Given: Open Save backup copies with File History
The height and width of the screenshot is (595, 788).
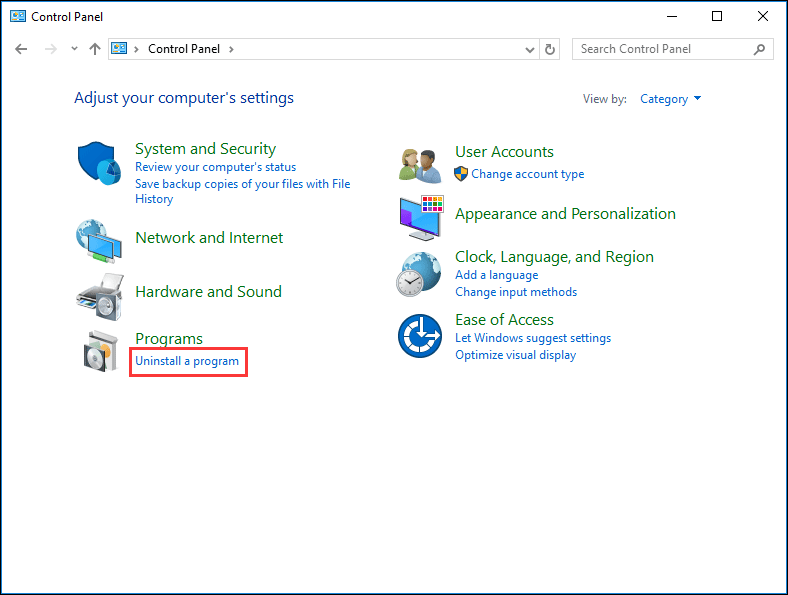Looking at the screenshot, I should click(x=243, y=191).
